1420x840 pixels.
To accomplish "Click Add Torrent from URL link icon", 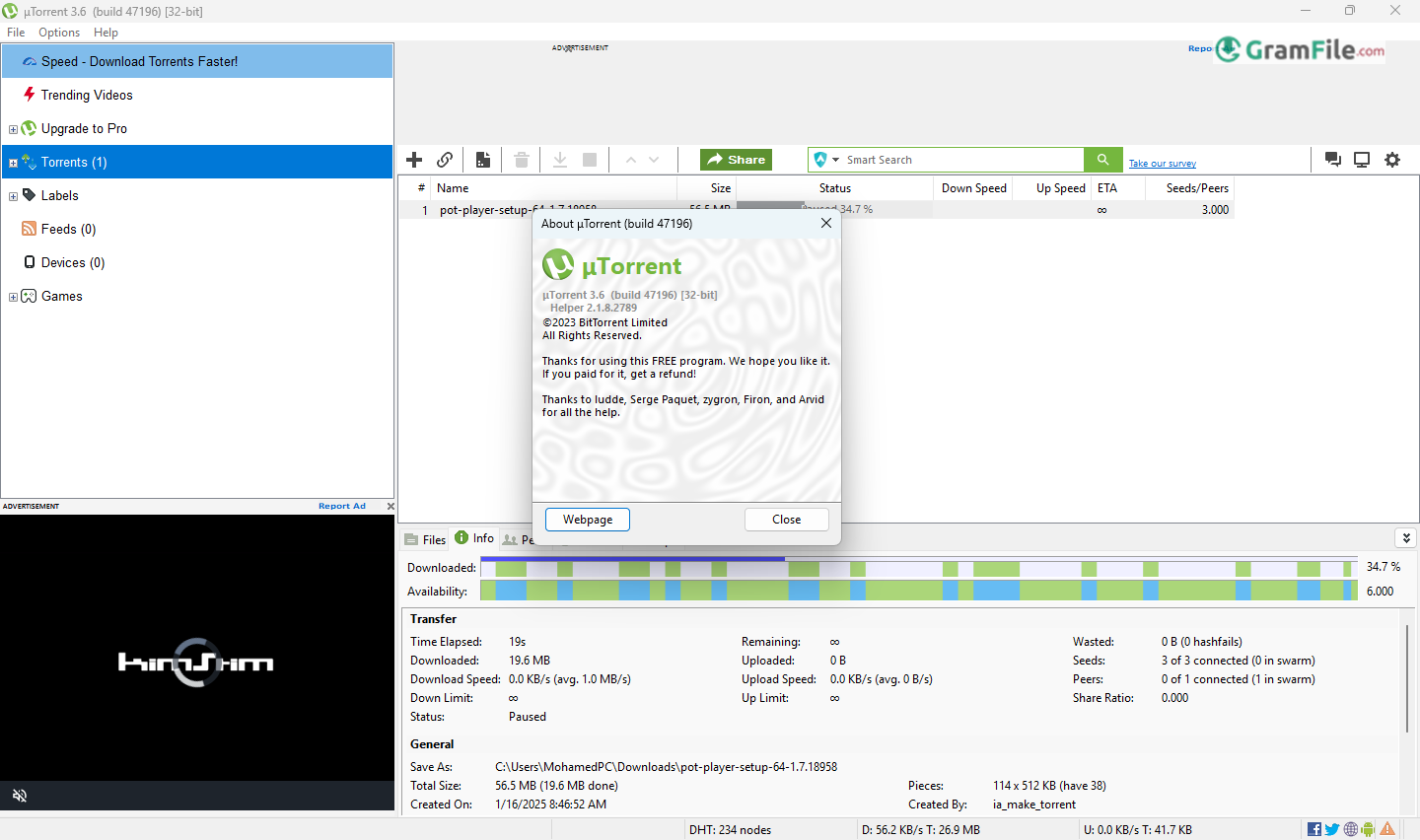I will tap(445, 160).
